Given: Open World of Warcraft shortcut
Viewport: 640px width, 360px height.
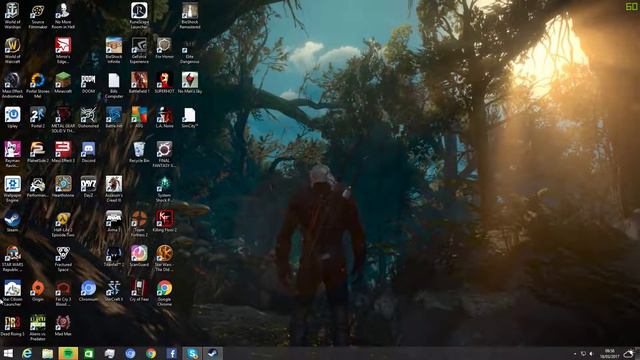Looking at the screenshot, I should tap(12, 51).
